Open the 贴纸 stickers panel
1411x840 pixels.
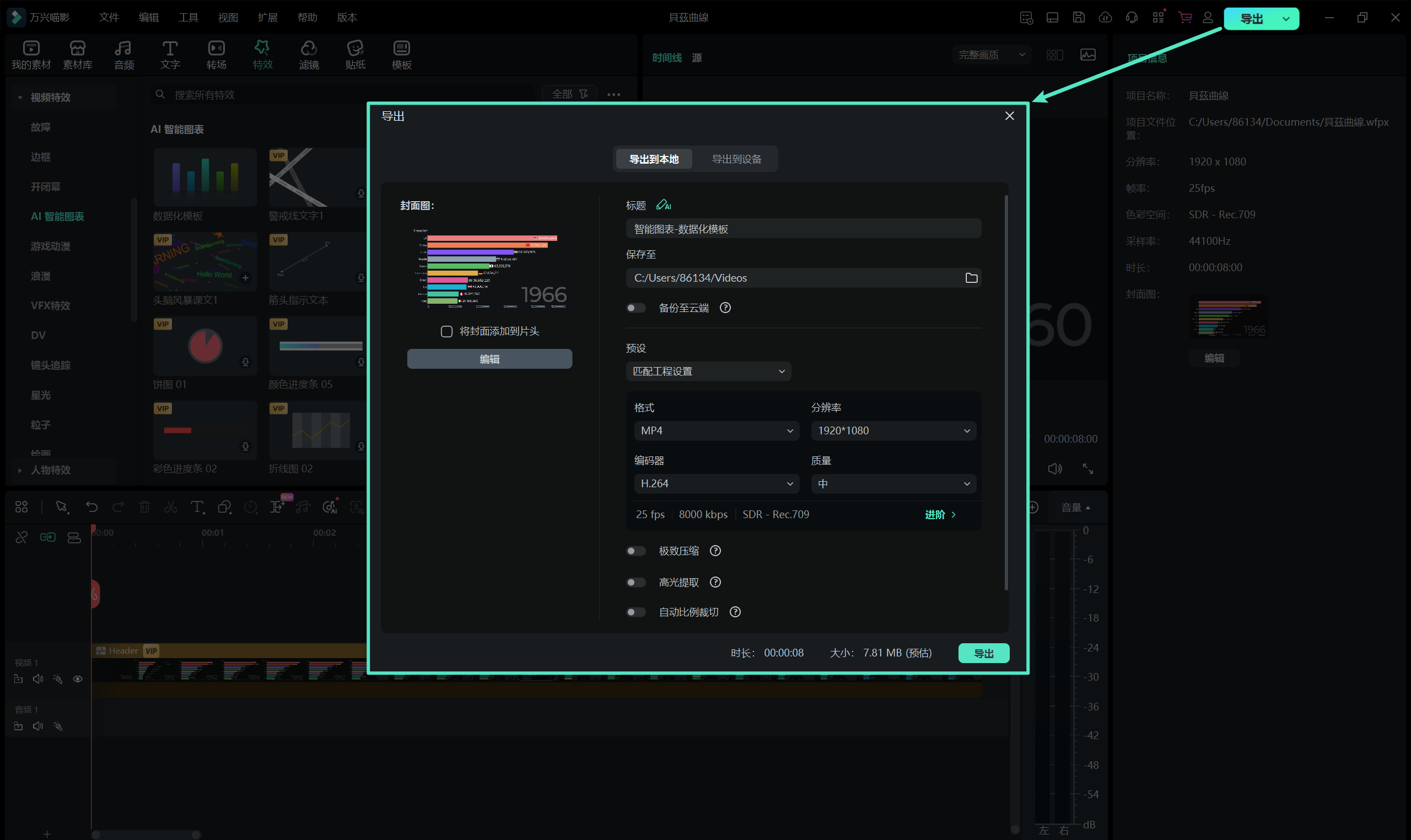(x=355, y=55)
